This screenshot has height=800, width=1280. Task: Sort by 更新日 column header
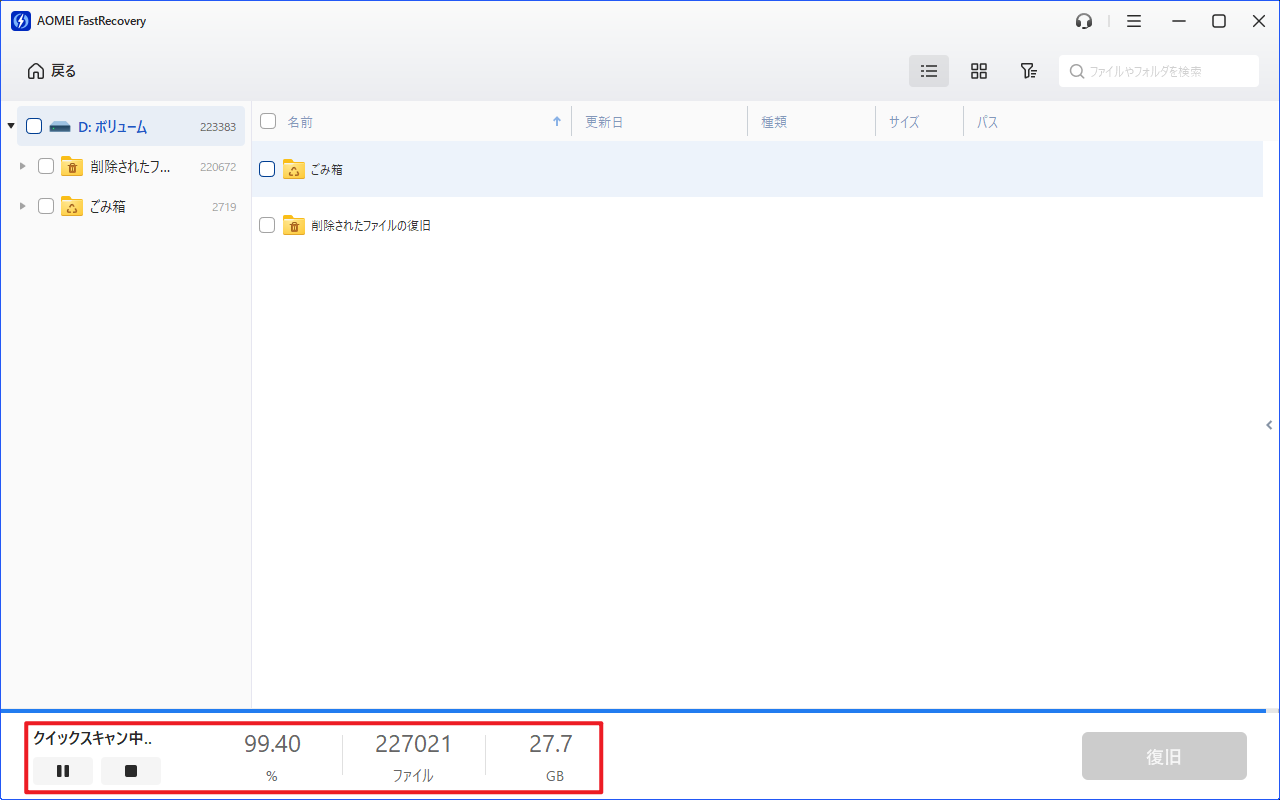coord(604,122)
